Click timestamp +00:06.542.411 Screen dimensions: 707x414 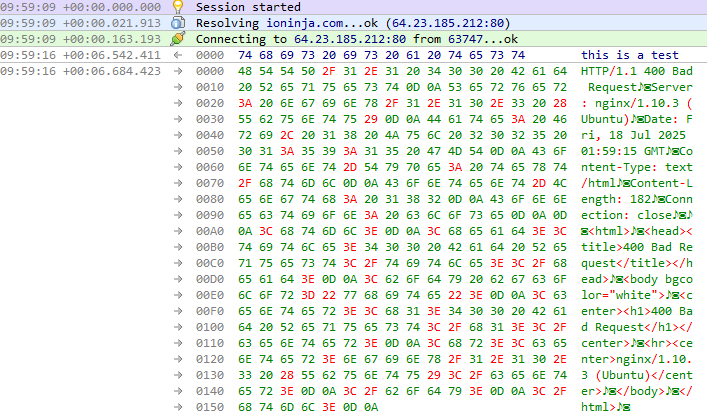coord(111,55)
